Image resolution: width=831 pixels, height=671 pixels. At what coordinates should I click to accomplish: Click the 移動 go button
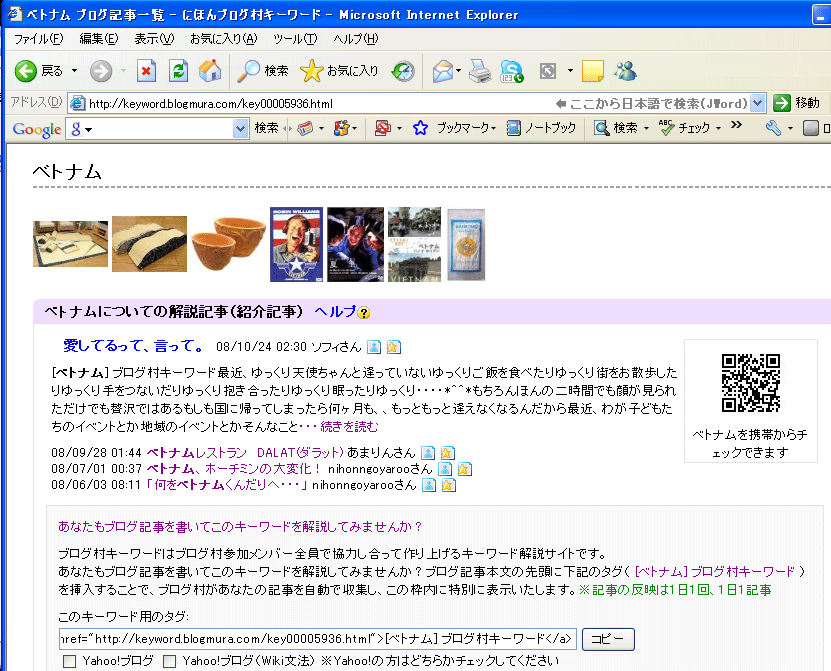point(797,103)
